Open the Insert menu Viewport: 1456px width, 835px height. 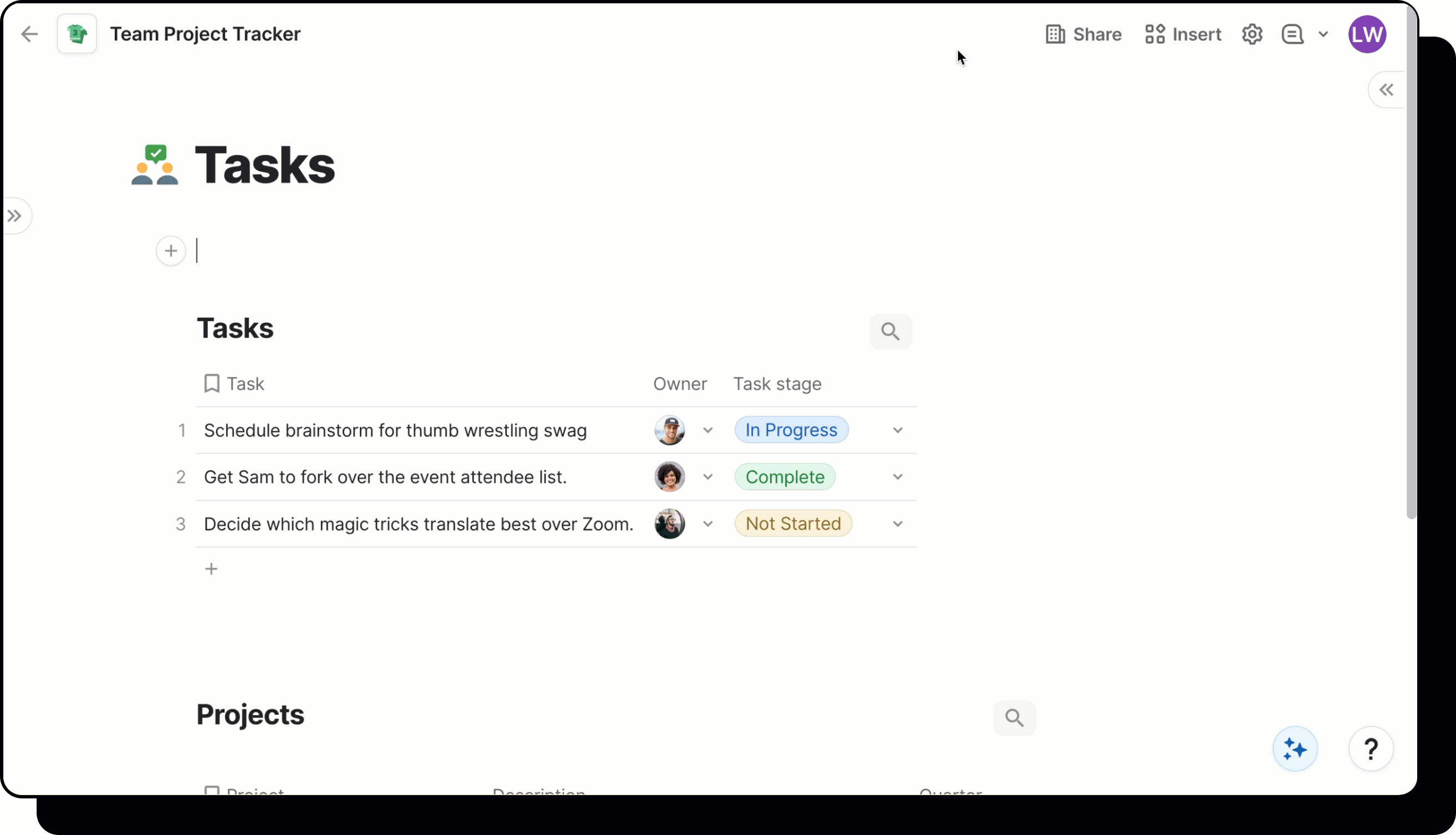point(1183,34)
